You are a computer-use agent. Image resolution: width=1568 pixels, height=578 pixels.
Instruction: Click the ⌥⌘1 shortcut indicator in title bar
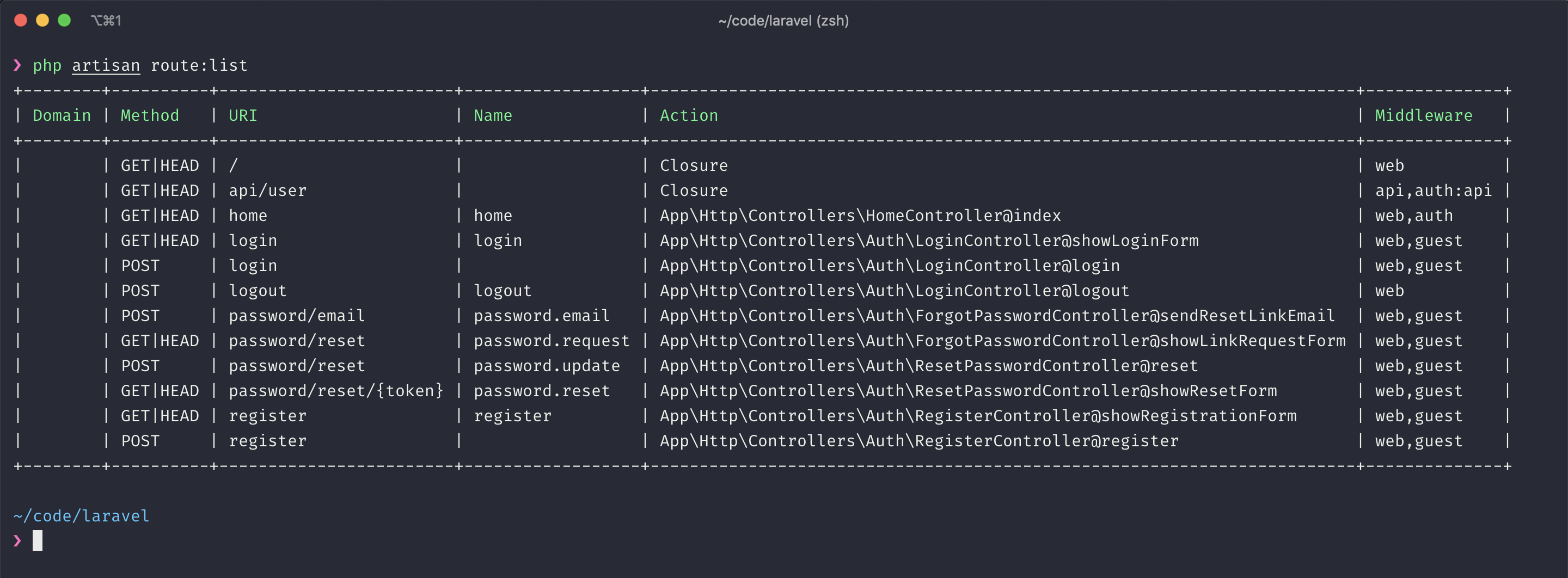tap(107, 21)
